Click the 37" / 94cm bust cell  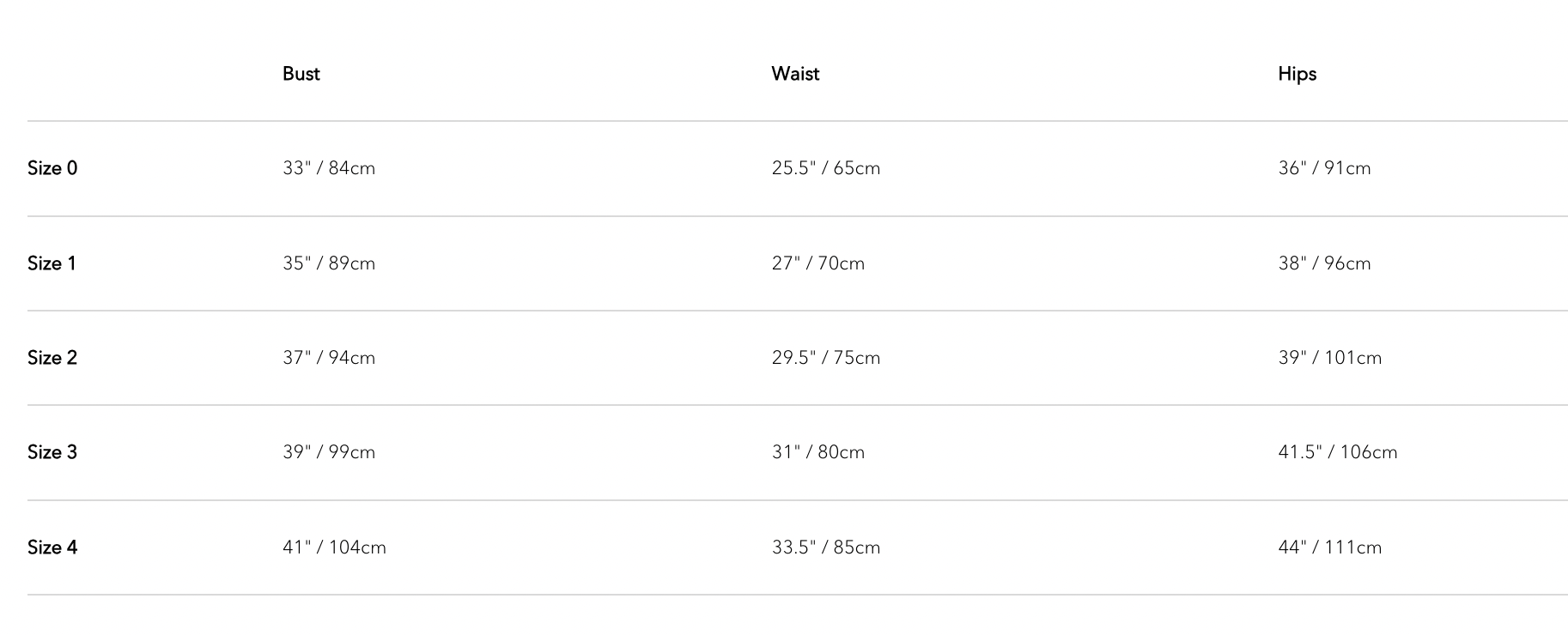coord(329,358)
